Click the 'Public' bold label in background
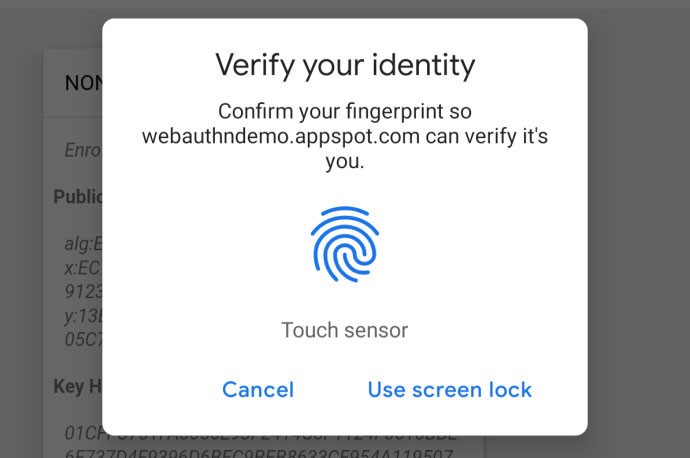The width and height of the screenshot is (690, 458). (78, 196)
